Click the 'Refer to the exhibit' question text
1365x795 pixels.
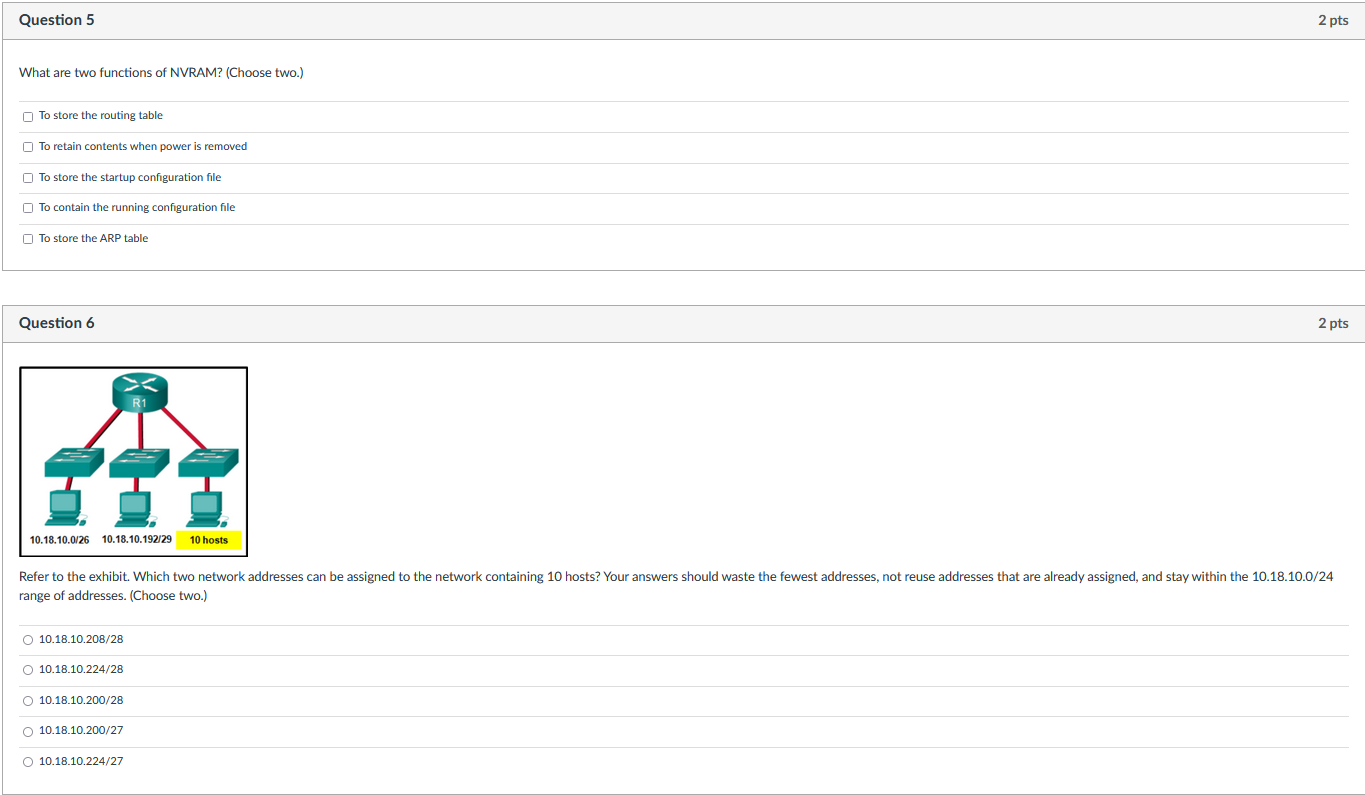676,586
